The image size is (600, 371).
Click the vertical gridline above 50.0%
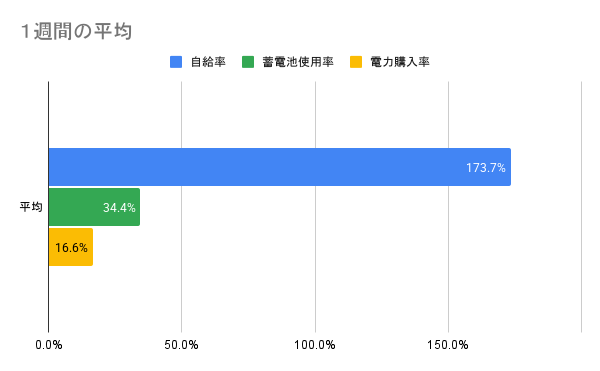pyautogui.click(x=181, y=115)
